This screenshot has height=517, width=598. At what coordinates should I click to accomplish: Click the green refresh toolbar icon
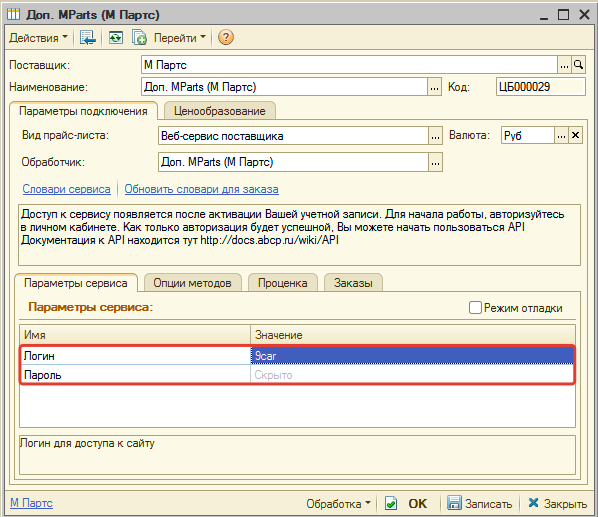coord(116,37)
